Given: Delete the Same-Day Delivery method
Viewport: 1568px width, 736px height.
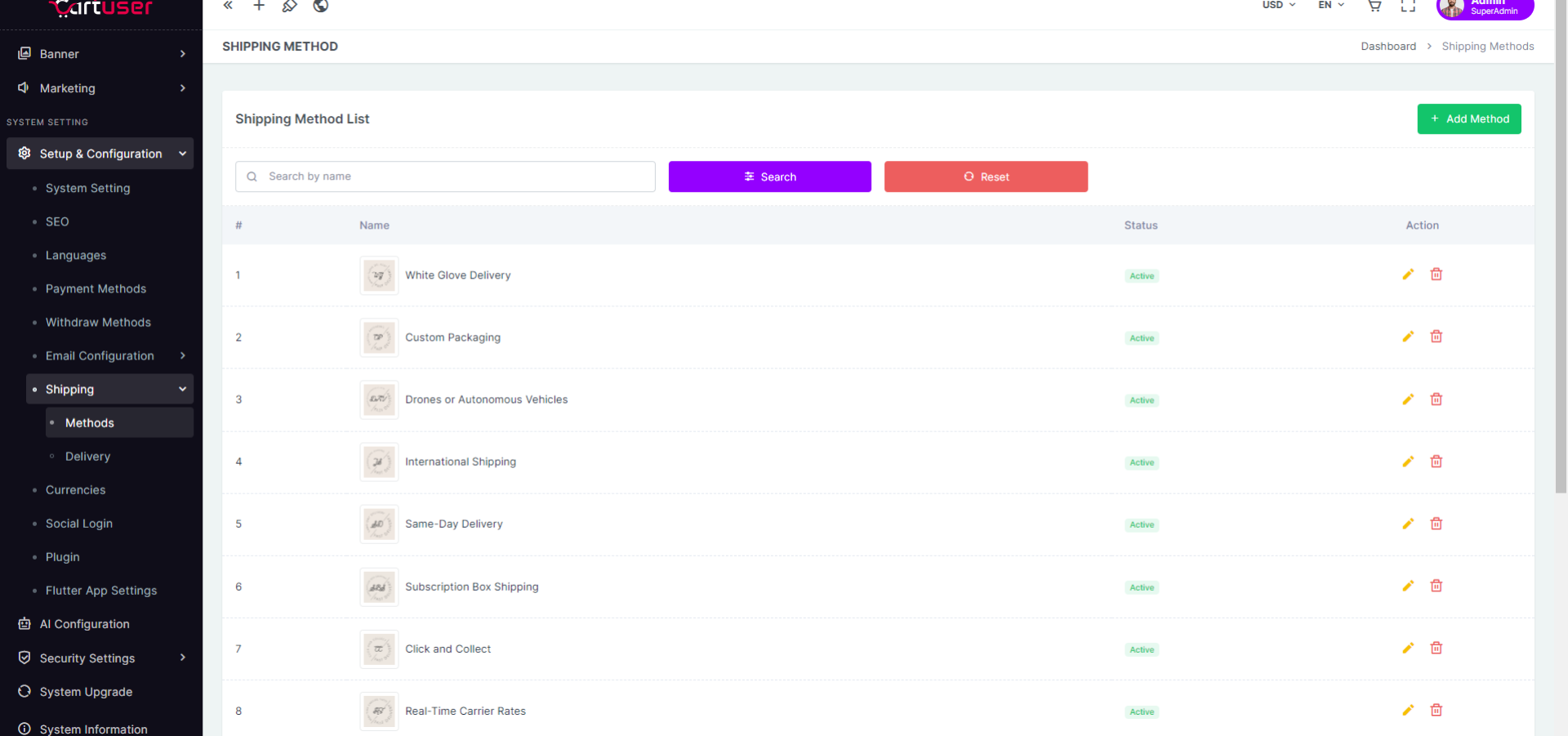Looking at the screenshot, I should pos(1436,524).
